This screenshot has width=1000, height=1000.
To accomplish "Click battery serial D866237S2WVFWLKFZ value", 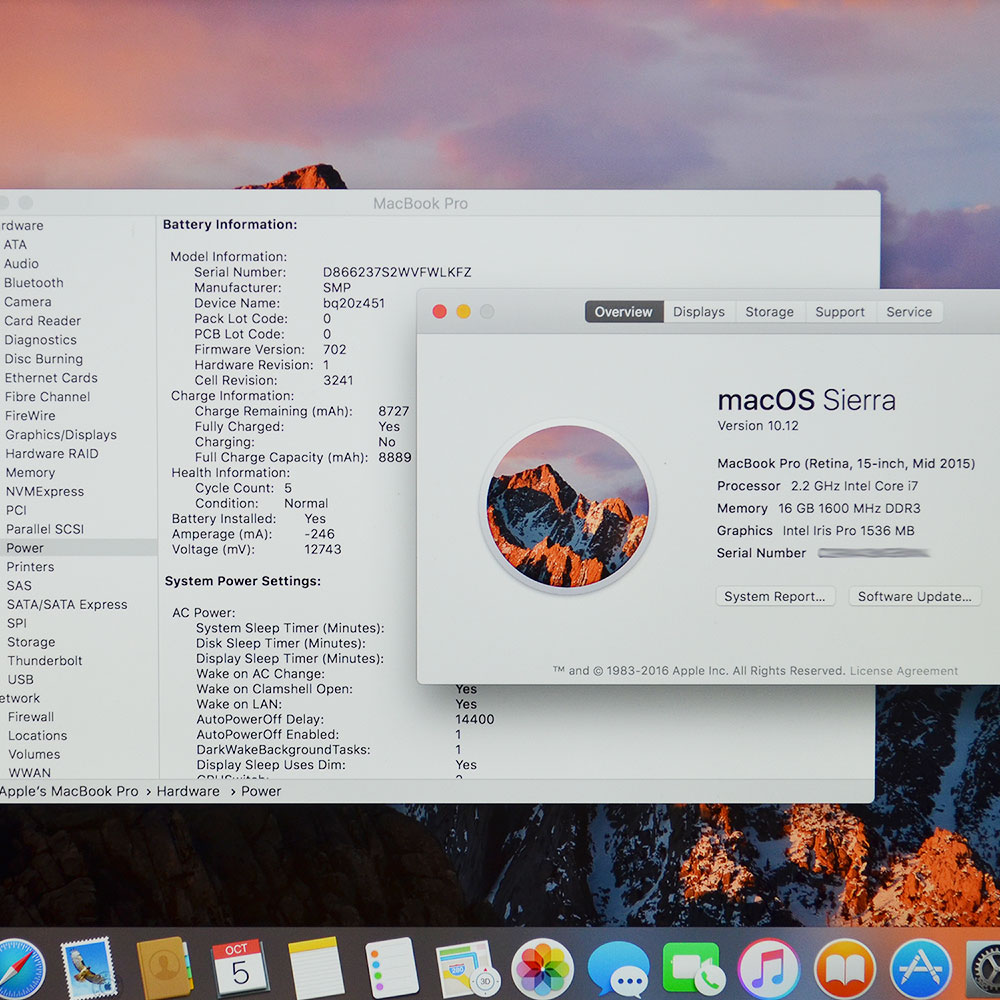I will (x=397, y=272).
